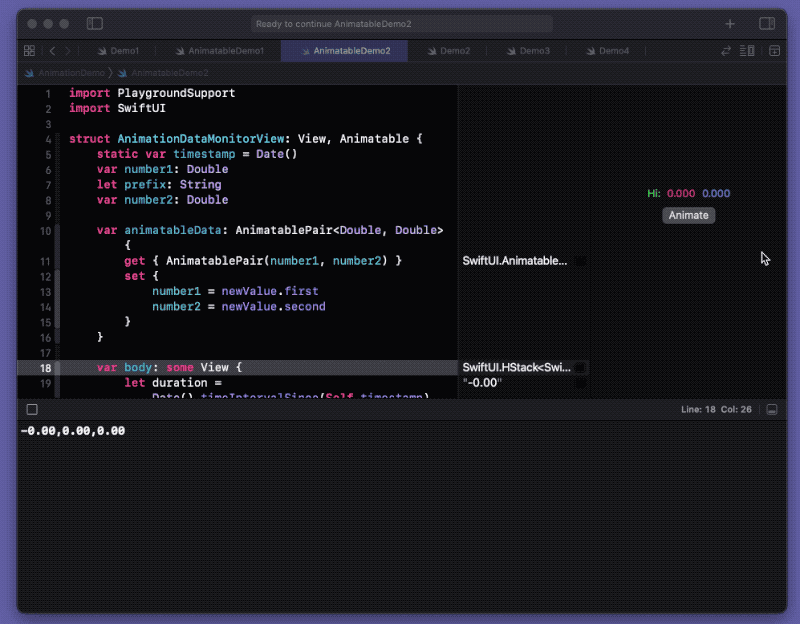
Task: Toggle inline result for SwiftUI.HStack
Action: [x=578, y=368]
